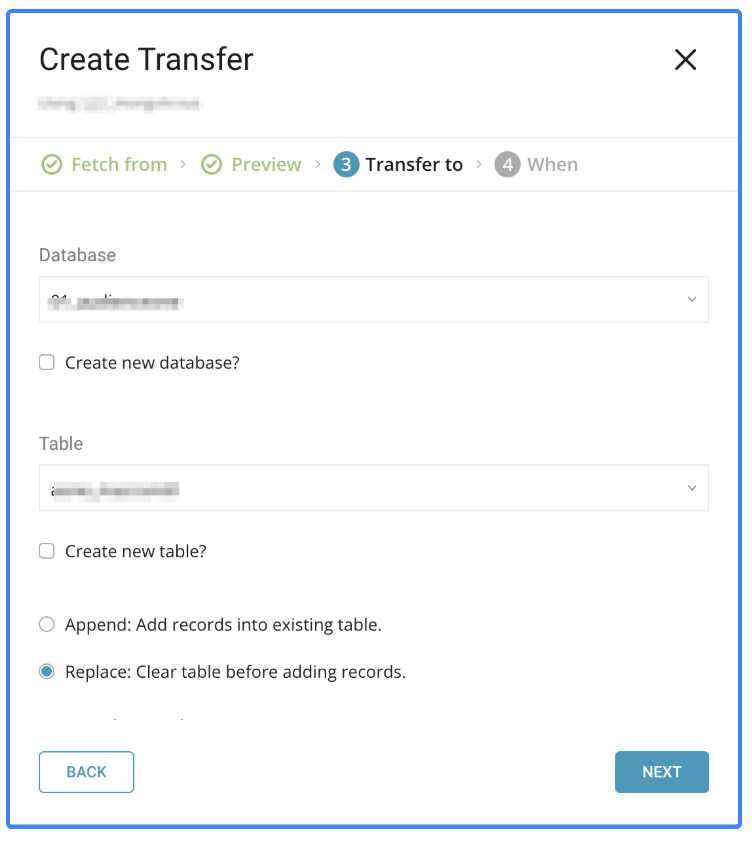752x842 pixels.
Task: Choose Replace: Clear table radio option
Action: click(x=47, y=672)
